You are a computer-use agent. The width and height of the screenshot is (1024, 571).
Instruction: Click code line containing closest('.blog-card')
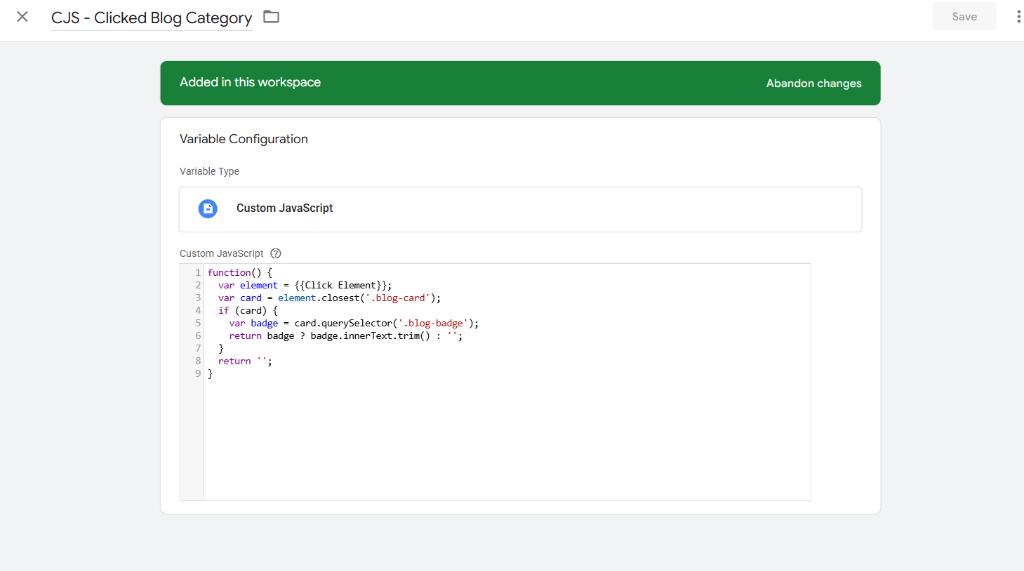click(x=329, y=298)
